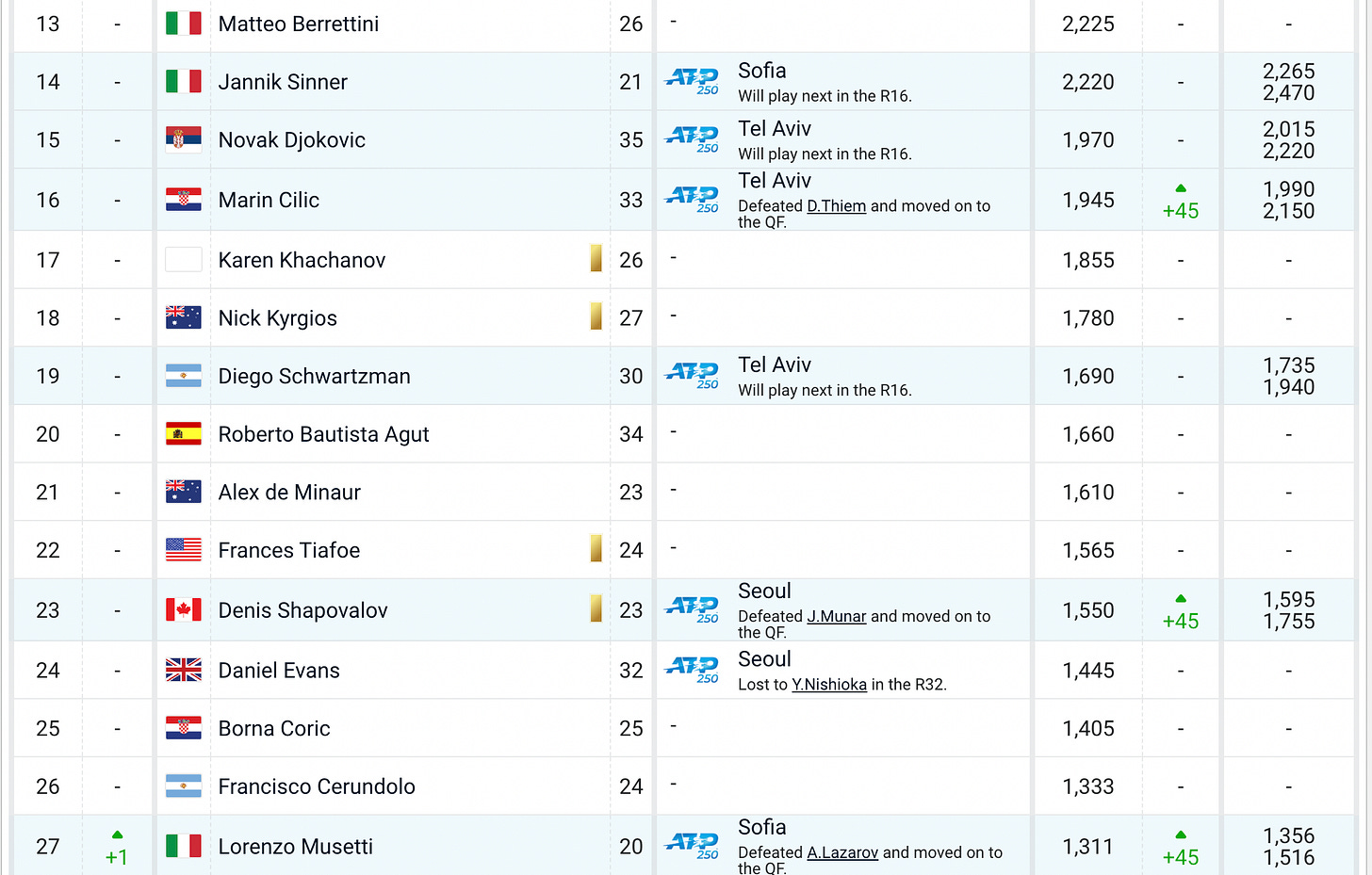Click Spanish flag beside Roberto Bautista Agut
The height and width of the screenshot is (875, 1372).
pyautogui.click(x=183, y=434)
